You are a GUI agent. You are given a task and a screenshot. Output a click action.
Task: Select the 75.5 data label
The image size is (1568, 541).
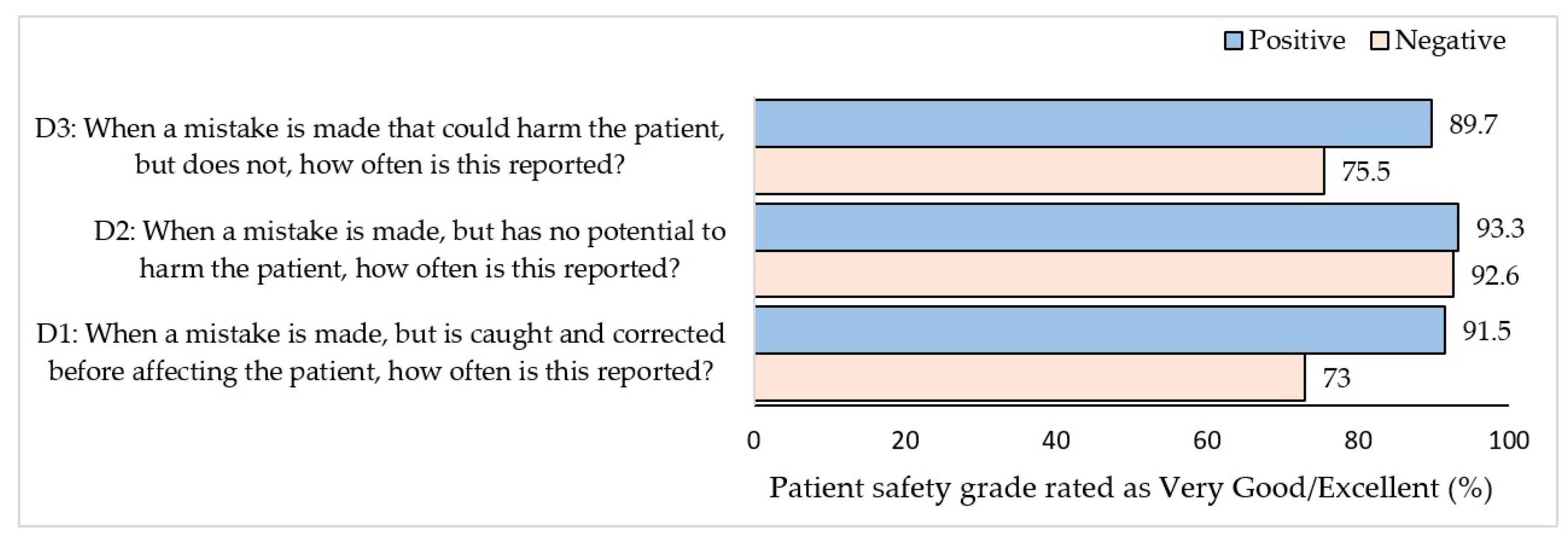click(x=1365, y=172)
